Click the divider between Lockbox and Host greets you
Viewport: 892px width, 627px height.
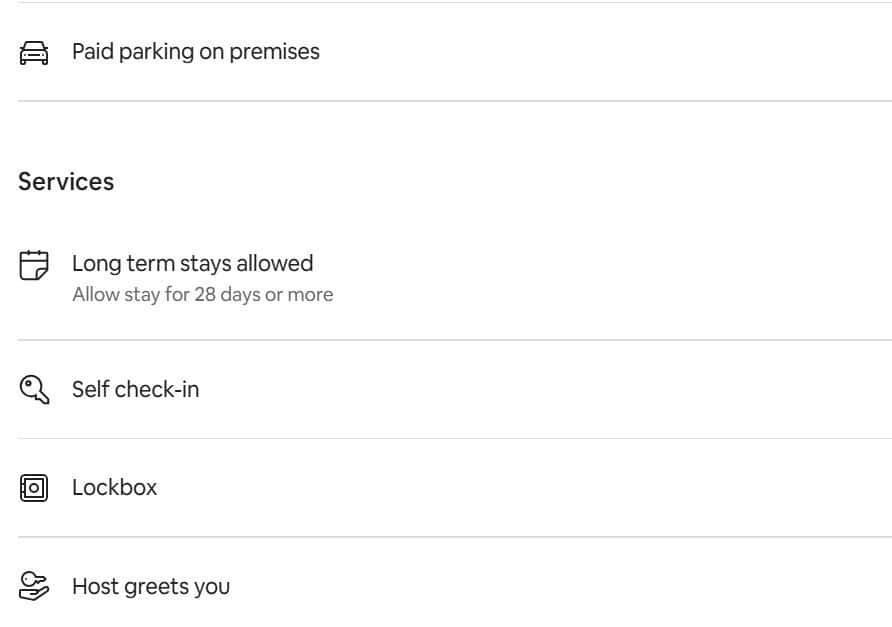(455, 537)
